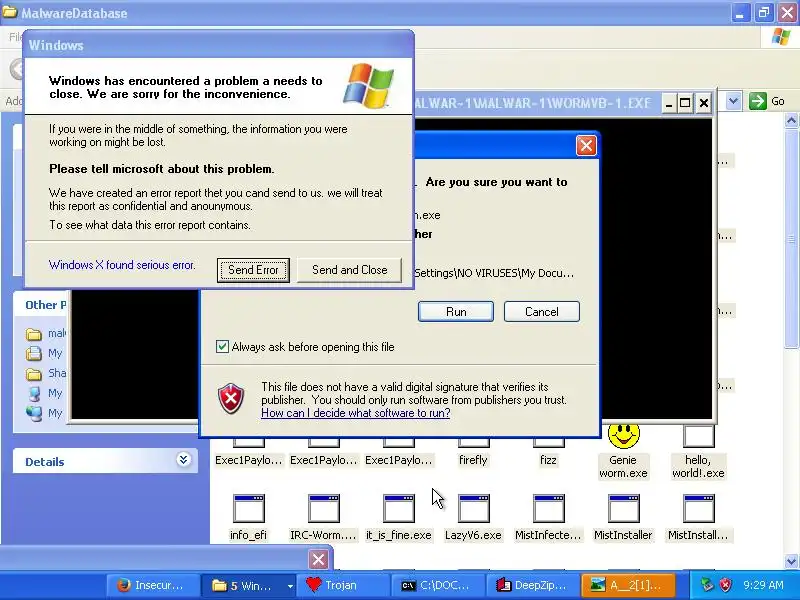Viewport: 800px width, 600px height.
Task: Click the red shield warning icon
Action: [231, 399]
